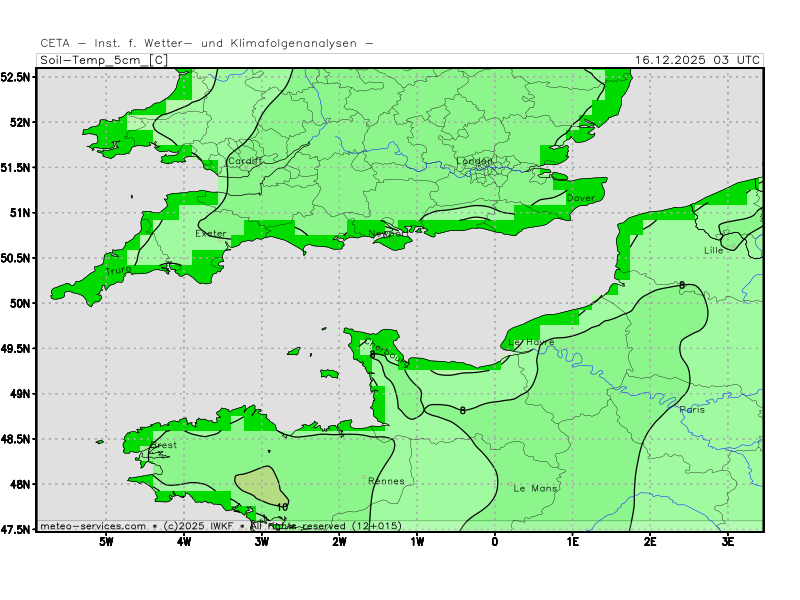Click the Cardiff city label
Screen dimensions: 800x600
(244, 160)
